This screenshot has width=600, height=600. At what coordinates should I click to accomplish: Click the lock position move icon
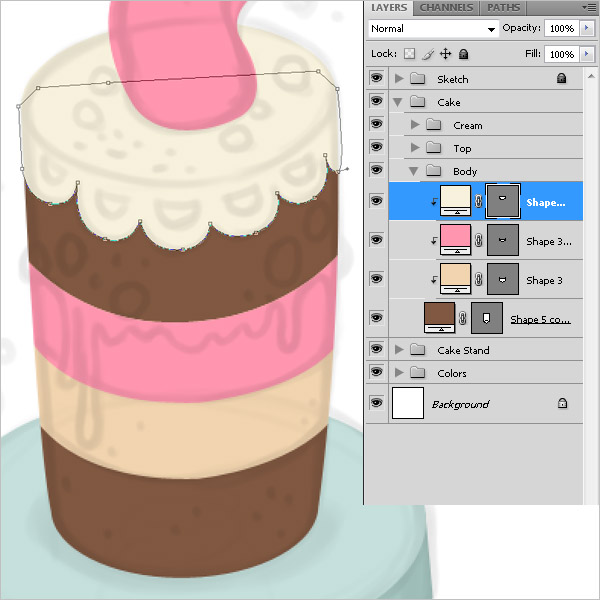coord(445,54)
